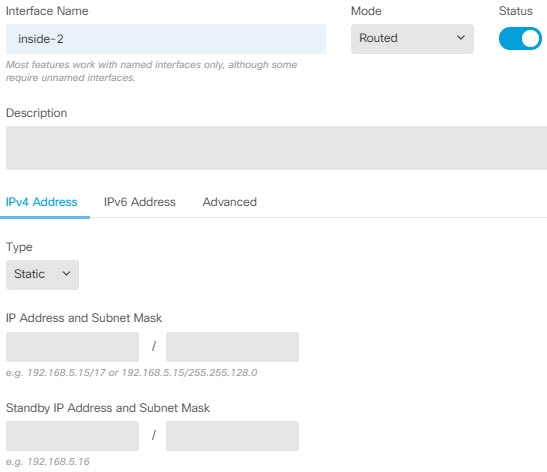Open the Mode dropdown showing Routed
Screen dimensions: 547x472
412,39
